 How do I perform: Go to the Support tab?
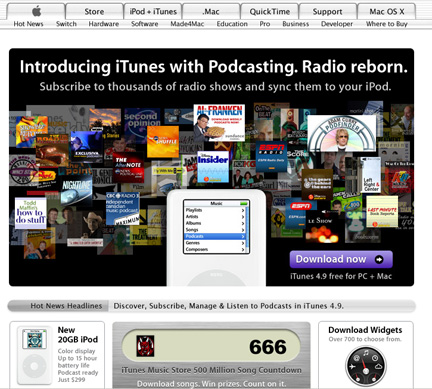(x=328, y=11)
